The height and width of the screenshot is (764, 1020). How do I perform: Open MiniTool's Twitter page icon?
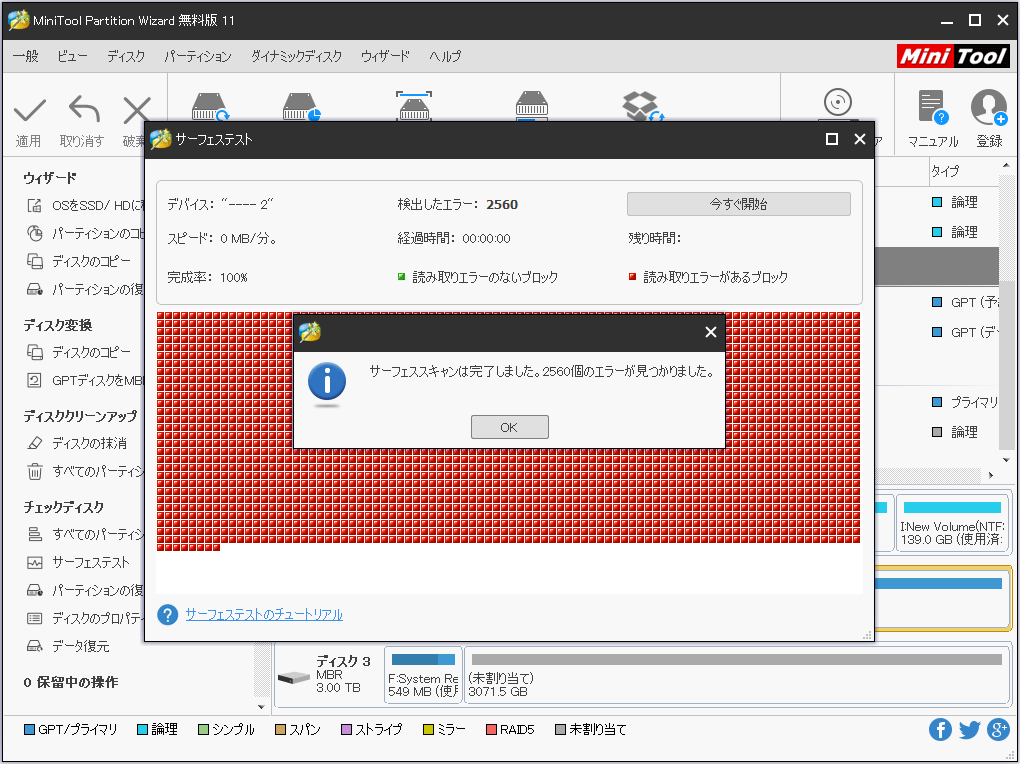[968, 729]
